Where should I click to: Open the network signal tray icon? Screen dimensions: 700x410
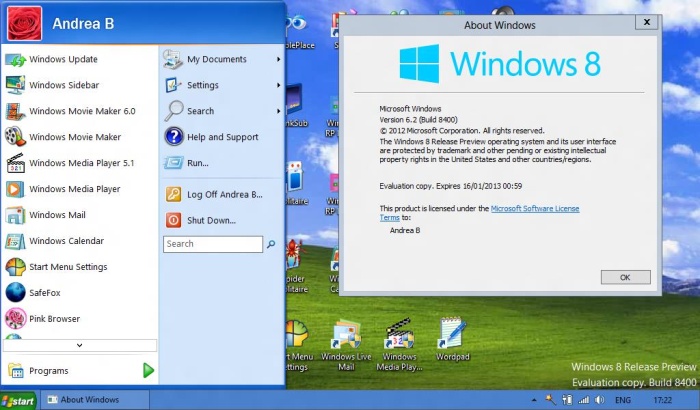(x=583, y=400)
